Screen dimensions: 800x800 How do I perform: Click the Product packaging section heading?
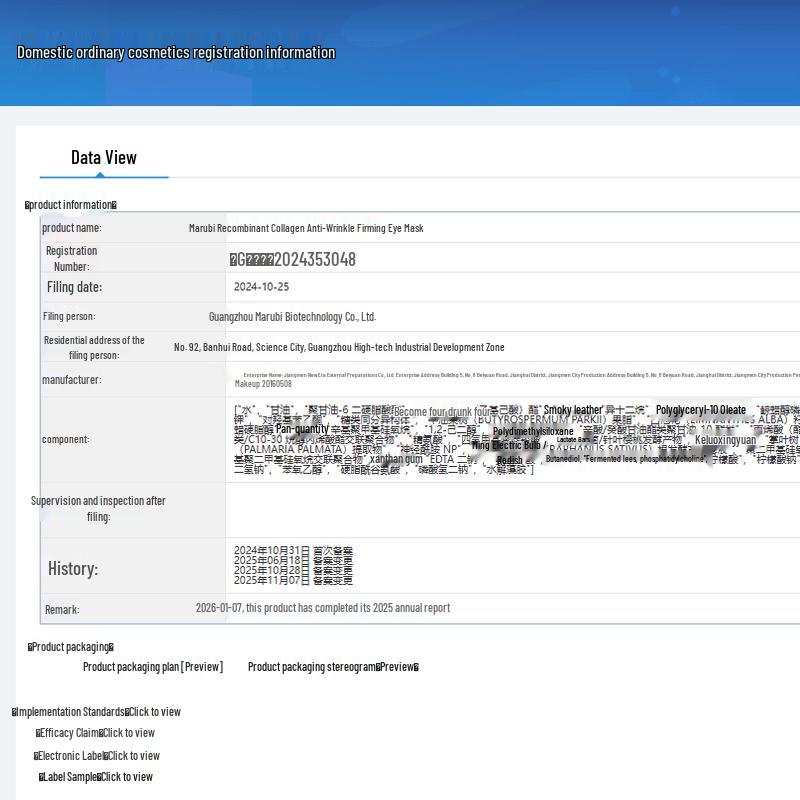pos(71,647)
